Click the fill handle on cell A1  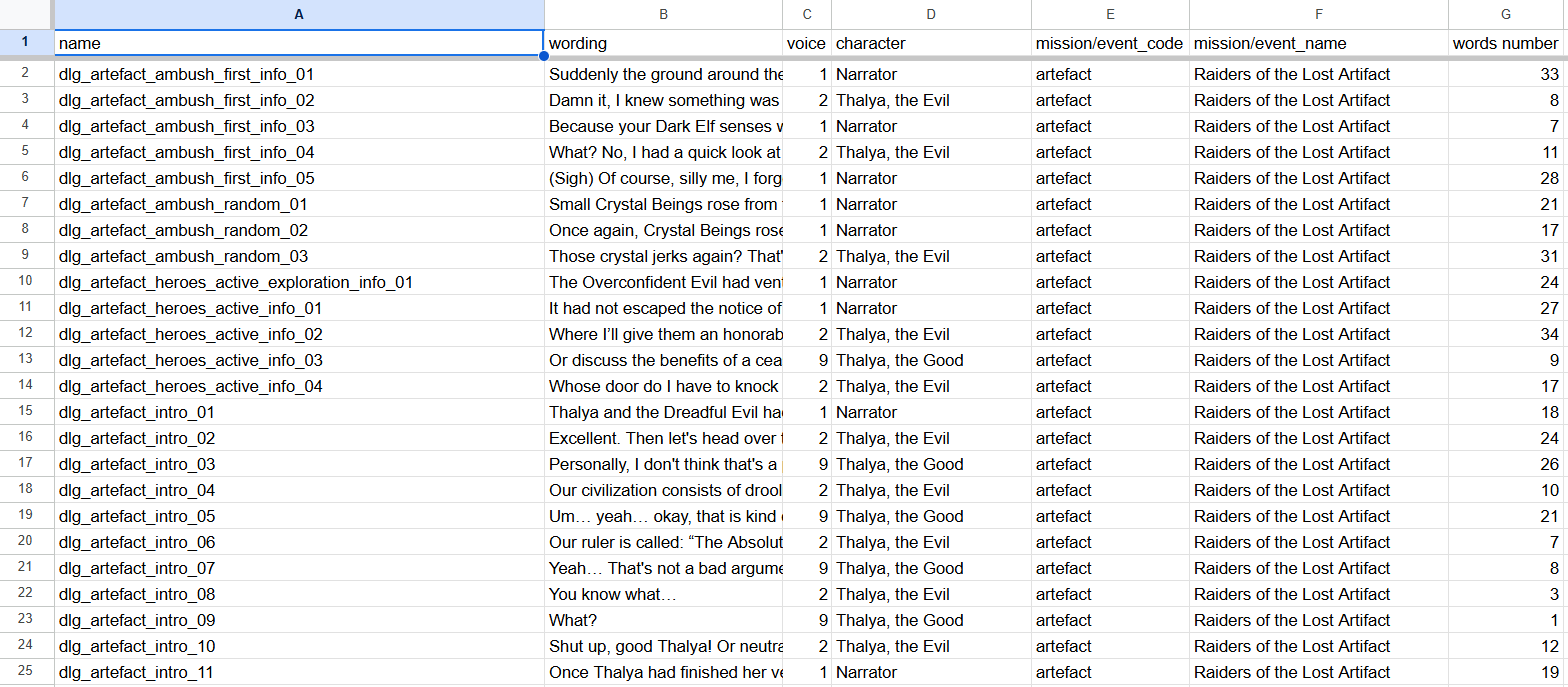tap(544, 56)
